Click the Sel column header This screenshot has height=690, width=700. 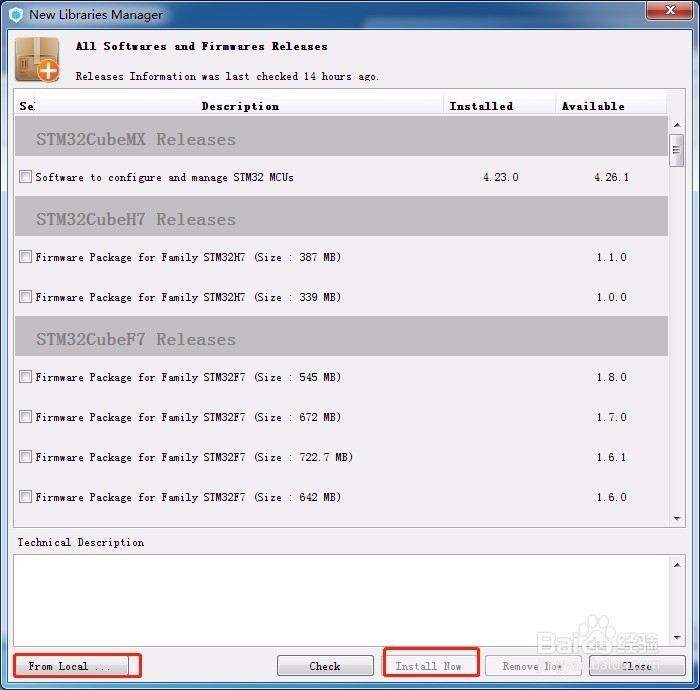(25, 106)
